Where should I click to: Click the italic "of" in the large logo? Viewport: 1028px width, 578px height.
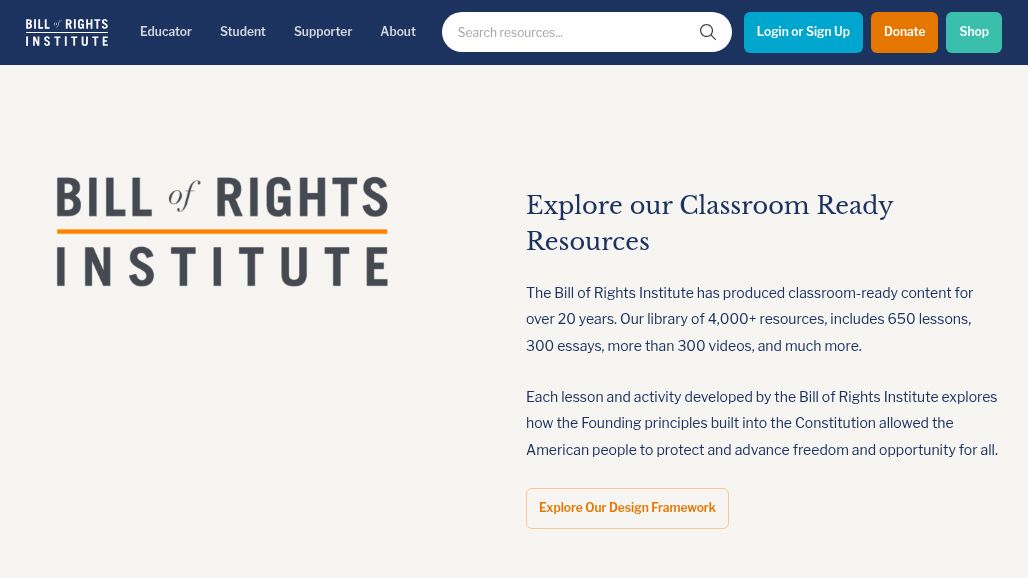[184, 195]
